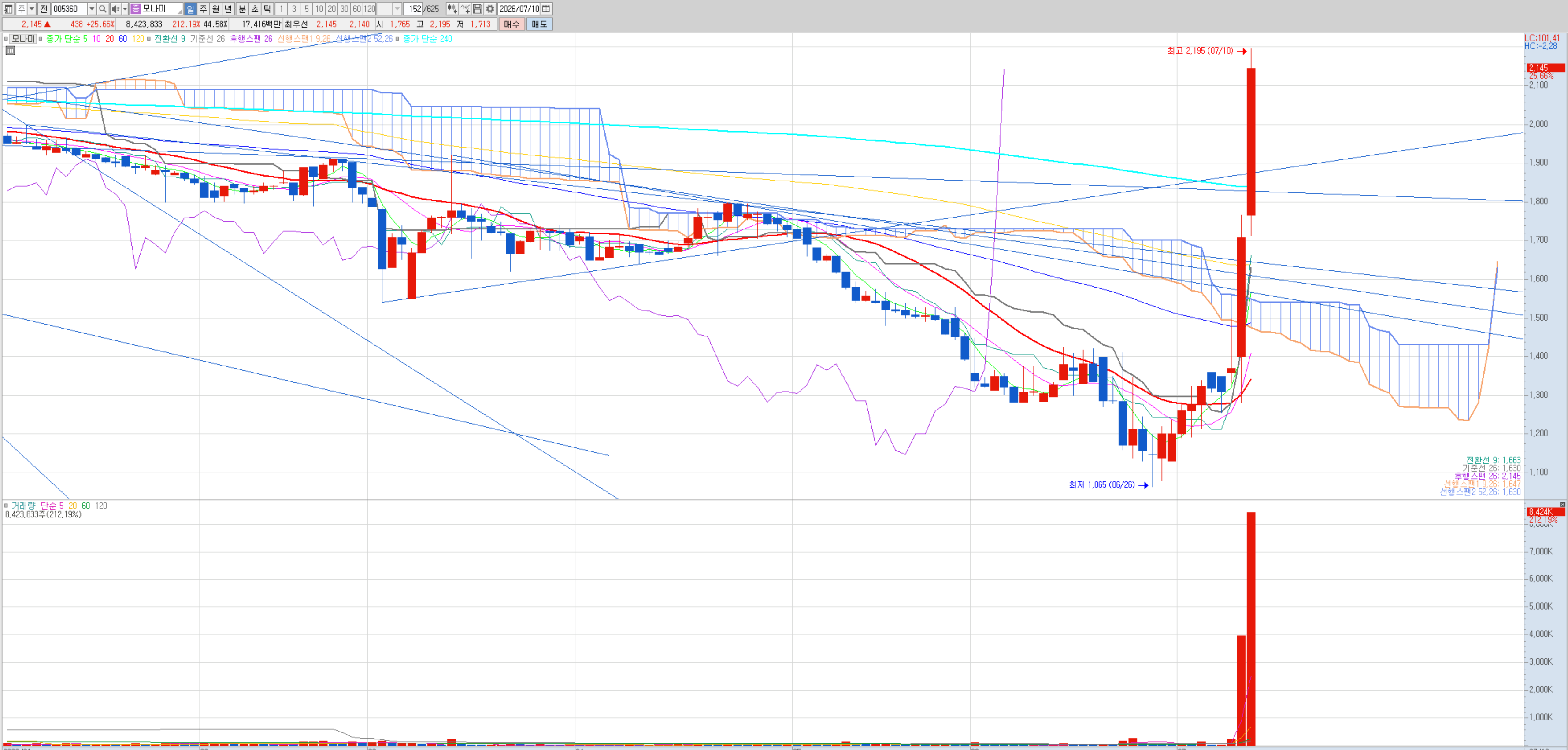
Task: Click the 거래량 volume legend label
Action: click(x=24, y=506)
